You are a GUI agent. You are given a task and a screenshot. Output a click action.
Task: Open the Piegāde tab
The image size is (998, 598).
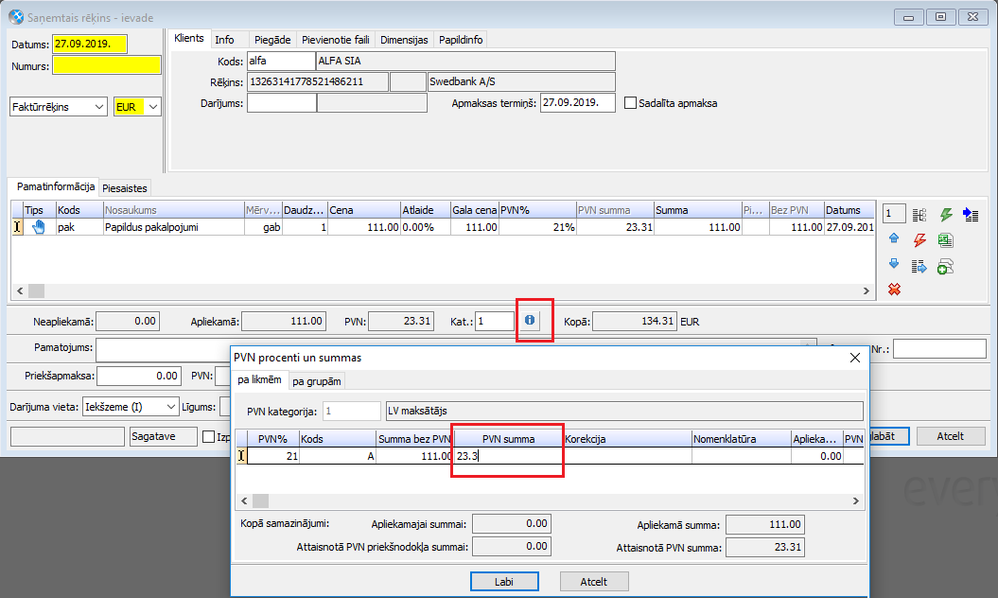click(272, 39)
